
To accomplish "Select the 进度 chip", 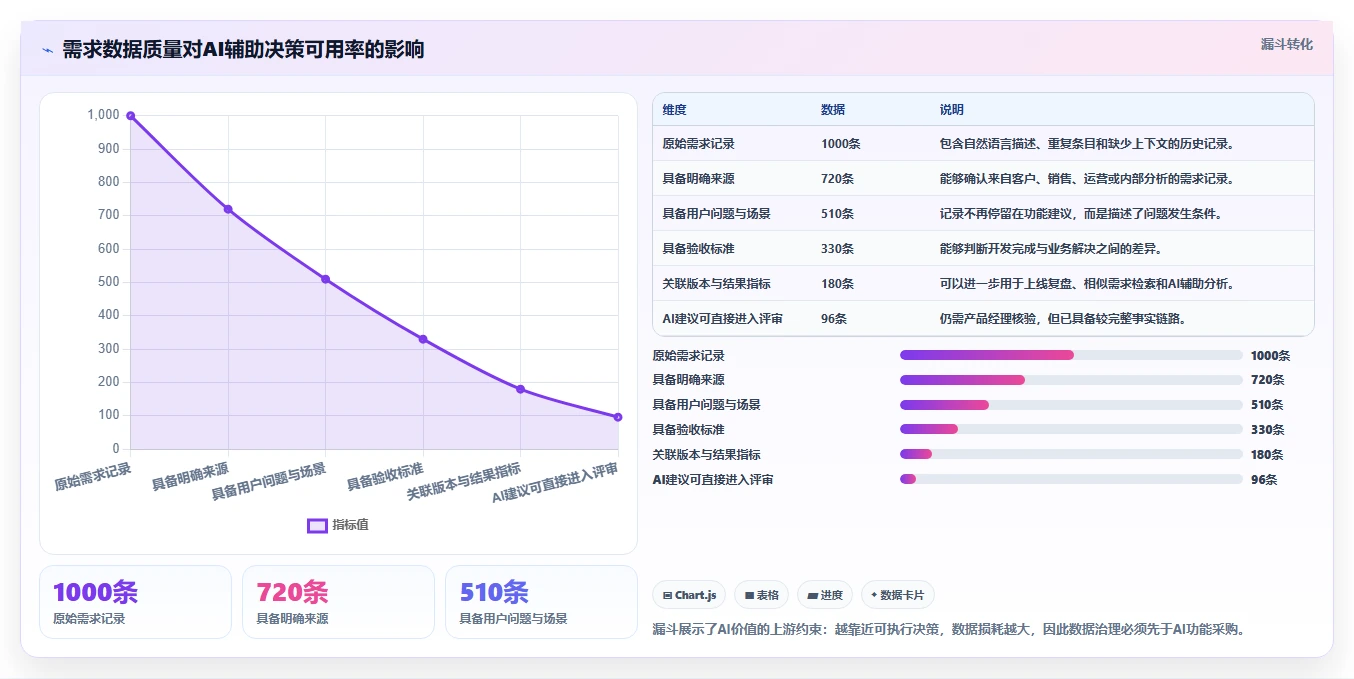I will [x=825, y=595].
